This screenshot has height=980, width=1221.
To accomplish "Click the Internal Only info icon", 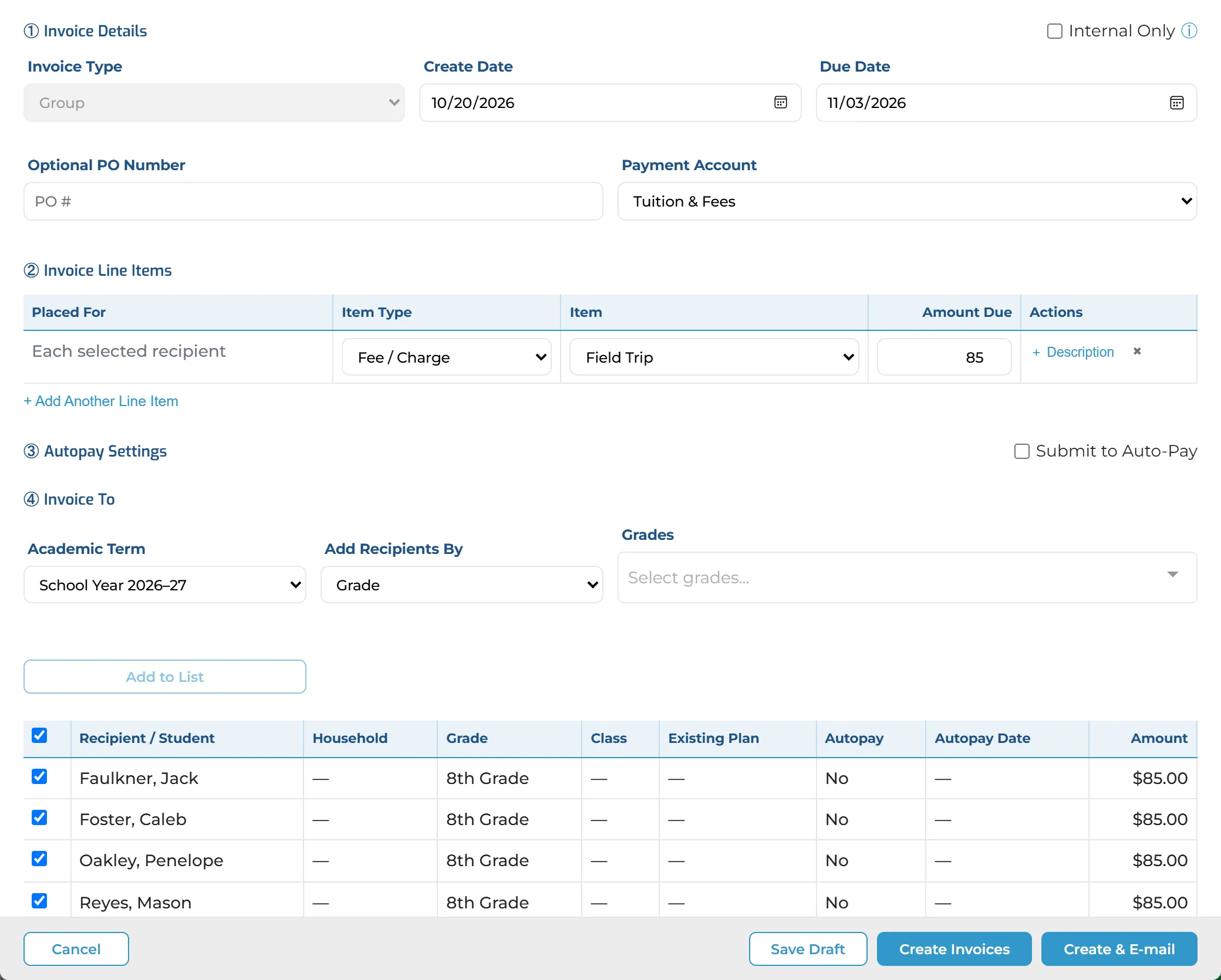I will coord(1189,31).
